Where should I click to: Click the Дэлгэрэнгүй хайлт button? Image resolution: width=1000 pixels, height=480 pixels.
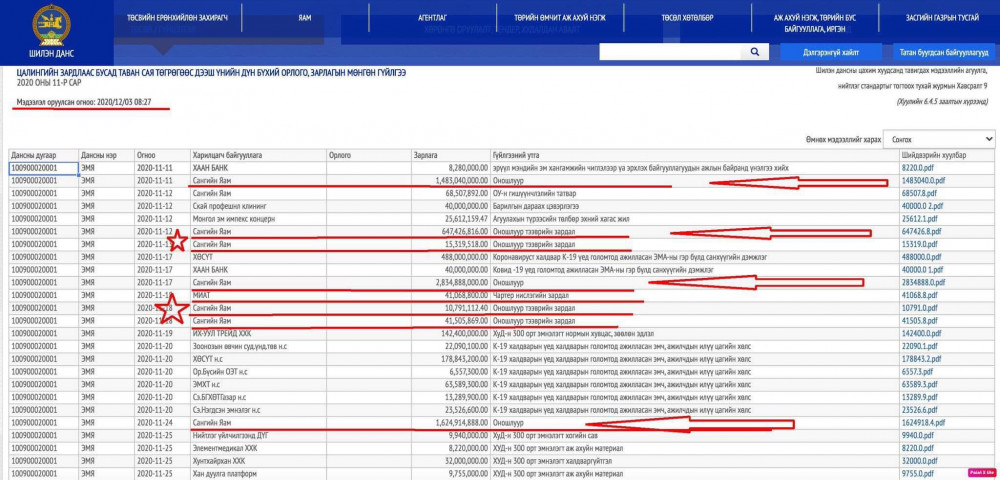pyautogui.click(x=831, y=52)
